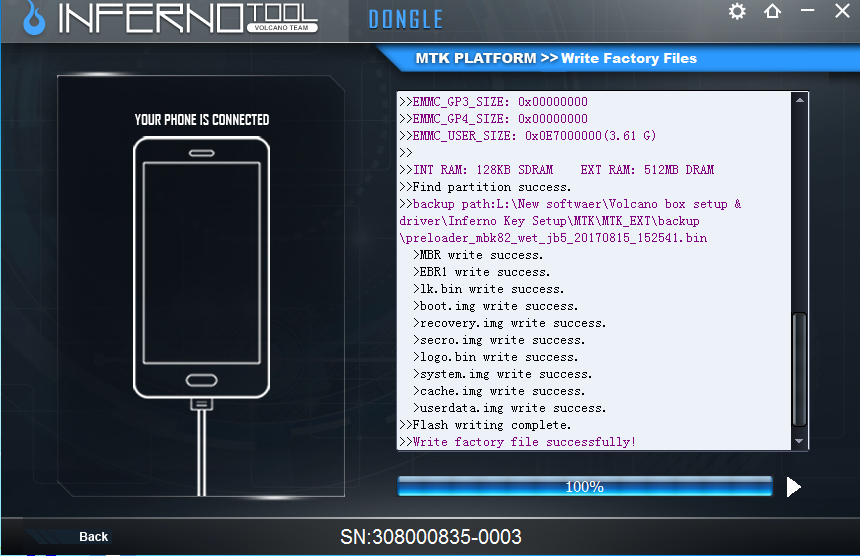
Task: Click the Inferno flame logo
Action: [34, 19]
